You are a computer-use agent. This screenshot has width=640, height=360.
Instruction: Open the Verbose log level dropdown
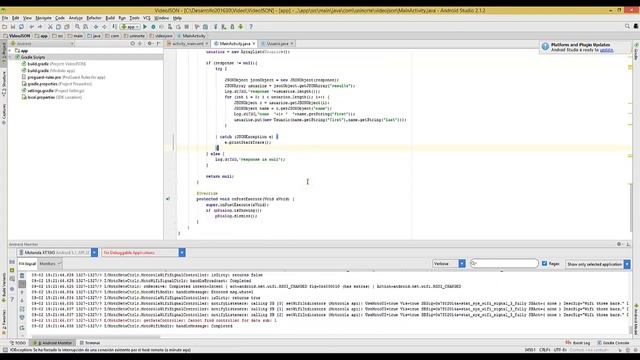pyautogui.click(x=462, y=264)
